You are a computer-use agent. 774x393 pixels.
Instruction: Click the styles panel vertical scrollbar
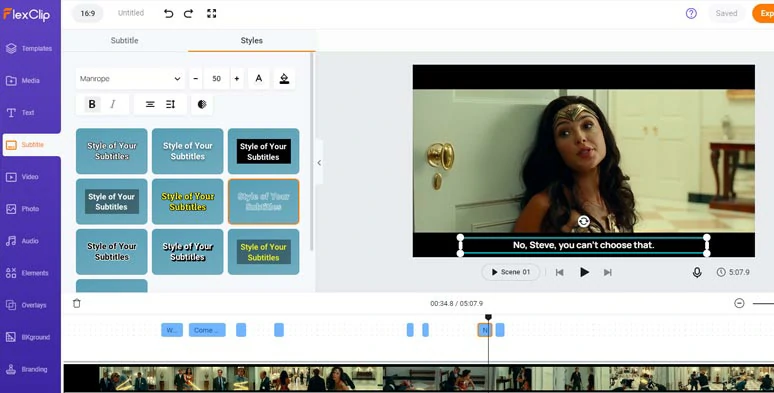(311, 152)
